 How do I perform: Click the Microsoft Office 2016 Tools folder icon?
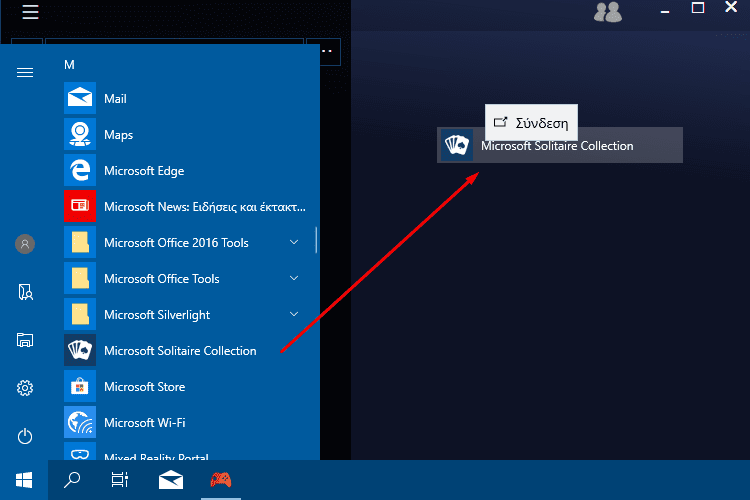click(80, 242)
